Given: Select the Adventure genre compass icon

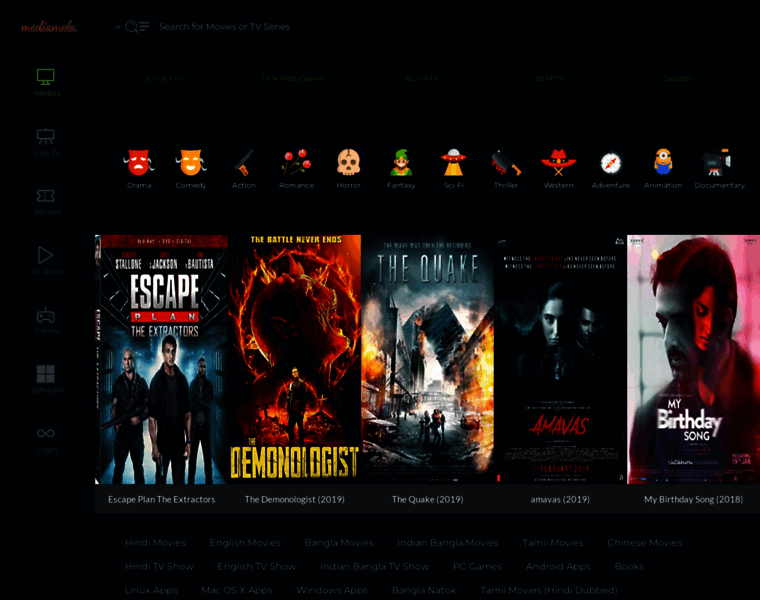Looking at the screenshot, I should click(611, 163).
